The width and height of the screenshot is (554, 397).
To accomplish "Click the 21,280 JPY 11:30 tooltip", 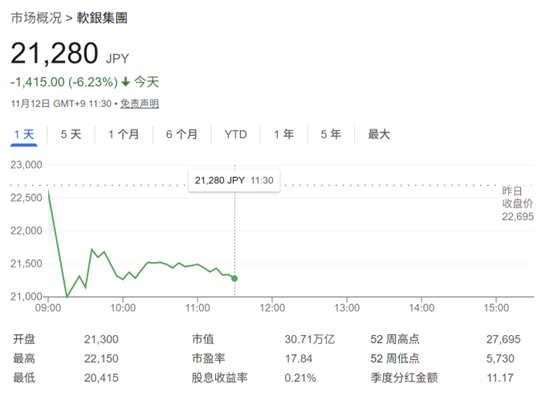I will (234, 181).
